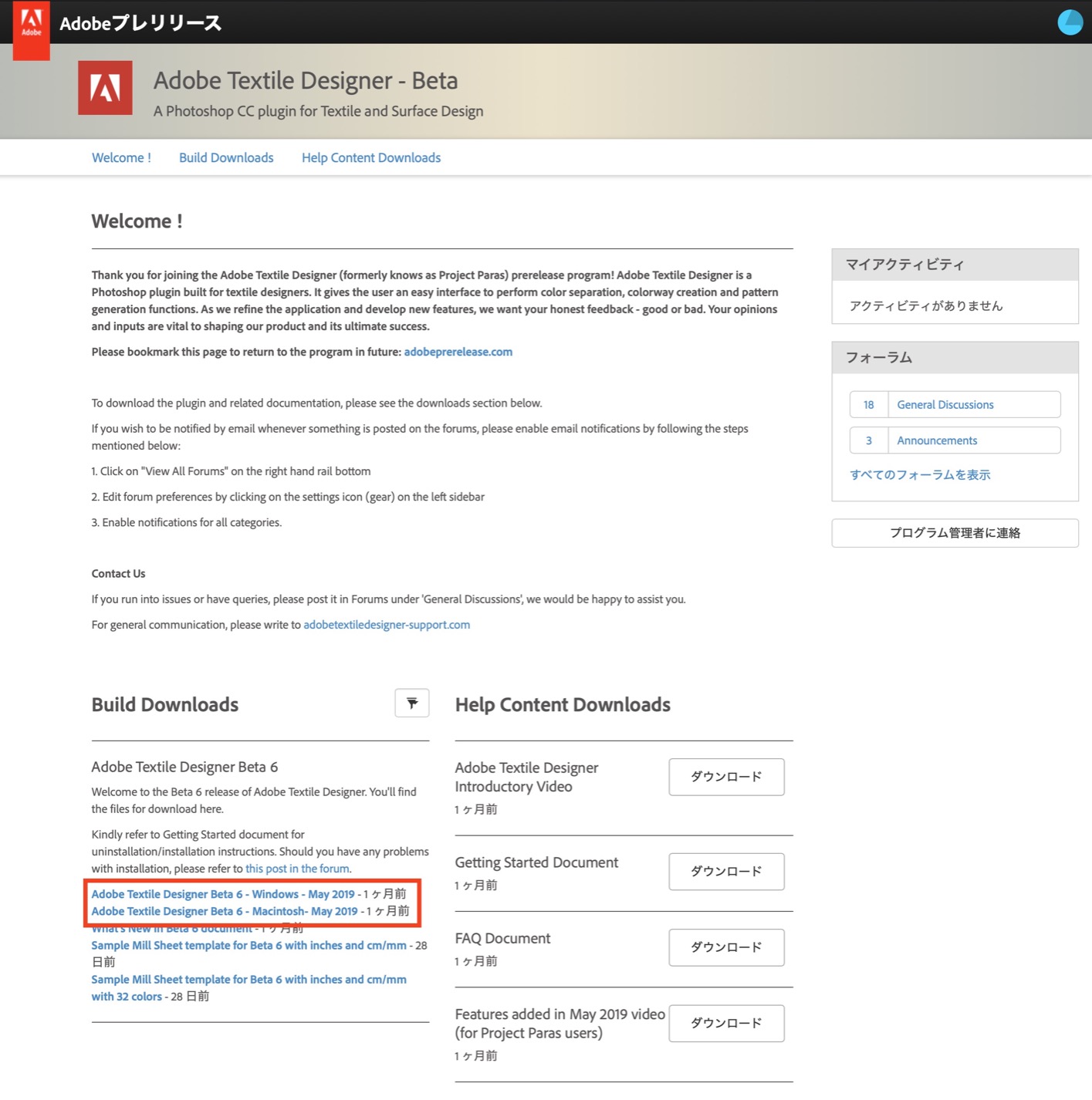Go to Build Downloads navigation tab
Image resolution: width=1092 pixels, height=1100 pixels.
tap(226, 157)
